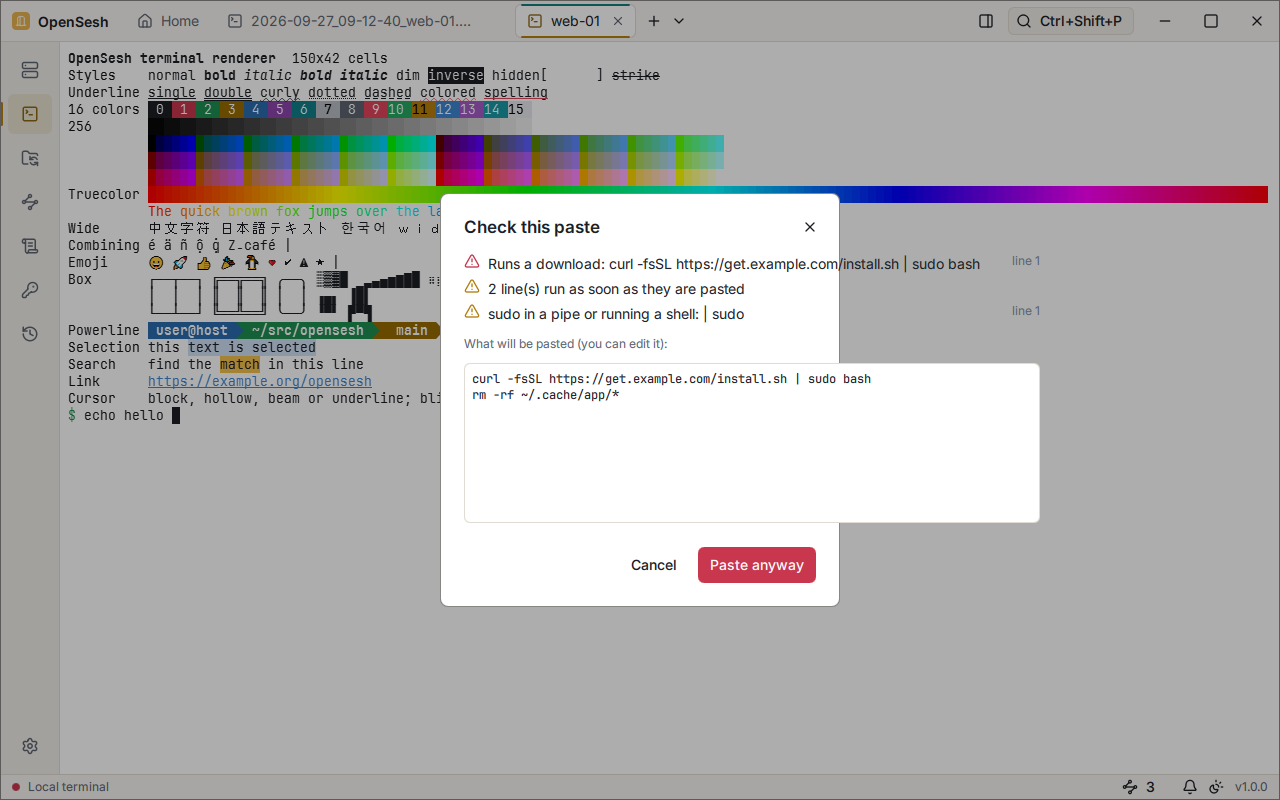Open the keys sidebar panel
Viewport: 1280px width, 800px height.
[30, 290]
